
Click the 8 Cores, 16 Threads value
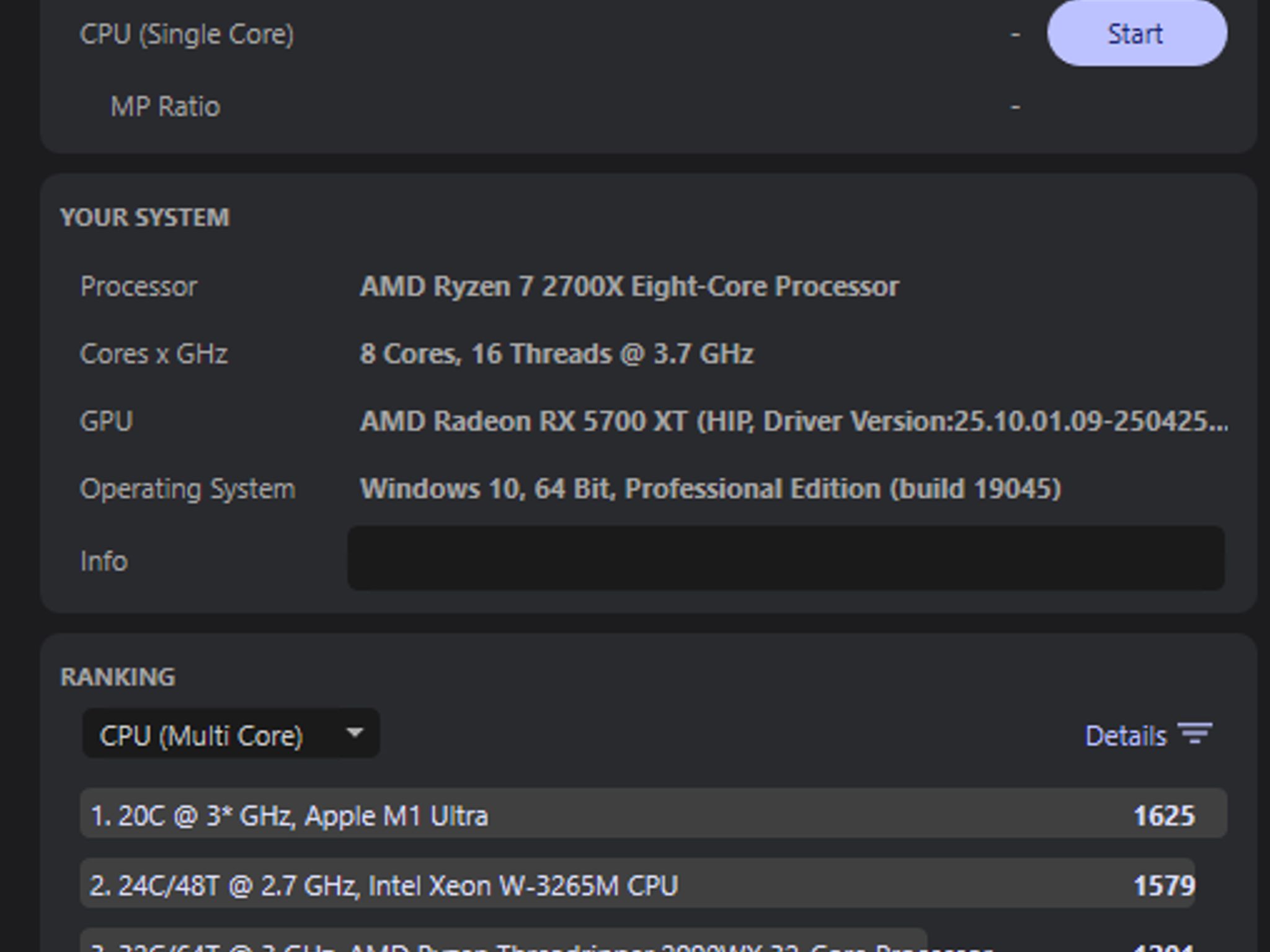coord(557,354)
